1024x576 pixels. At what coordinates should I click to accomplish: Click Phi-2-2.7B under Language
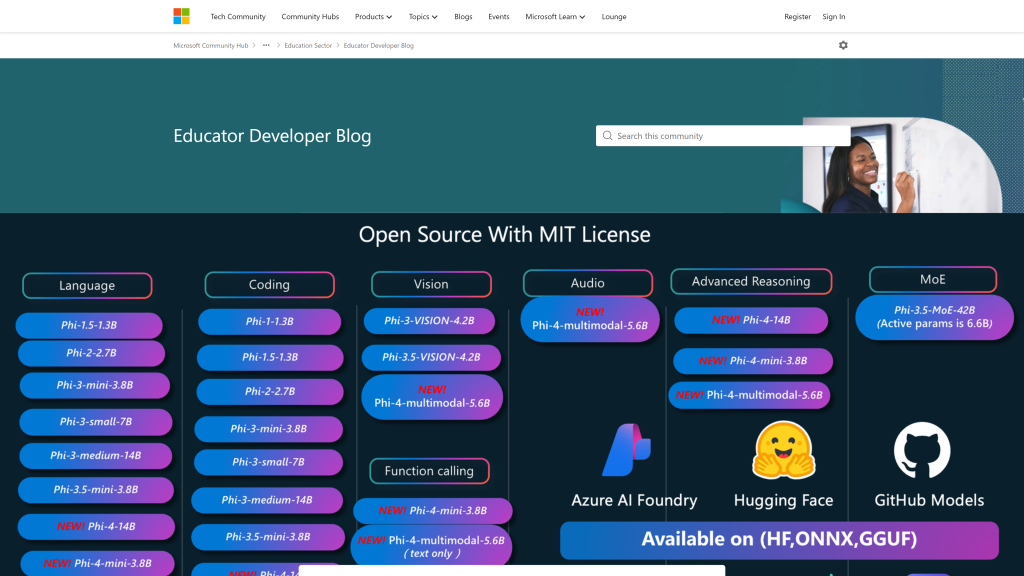click(91, 353)
